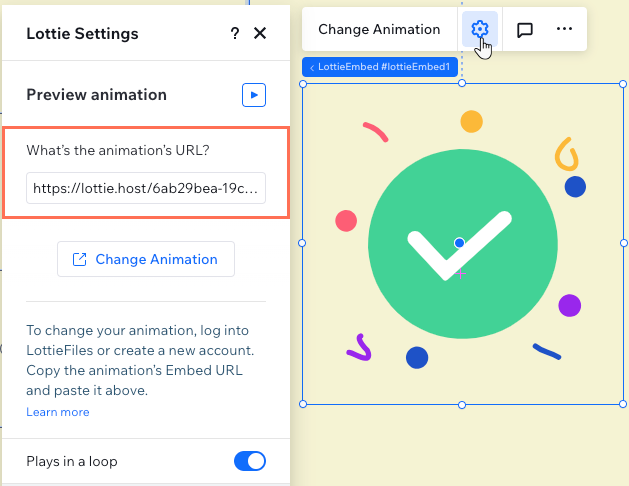The image size is (629, 486).
Task: Open the more actions ellipsis menu
Action: 564,28
